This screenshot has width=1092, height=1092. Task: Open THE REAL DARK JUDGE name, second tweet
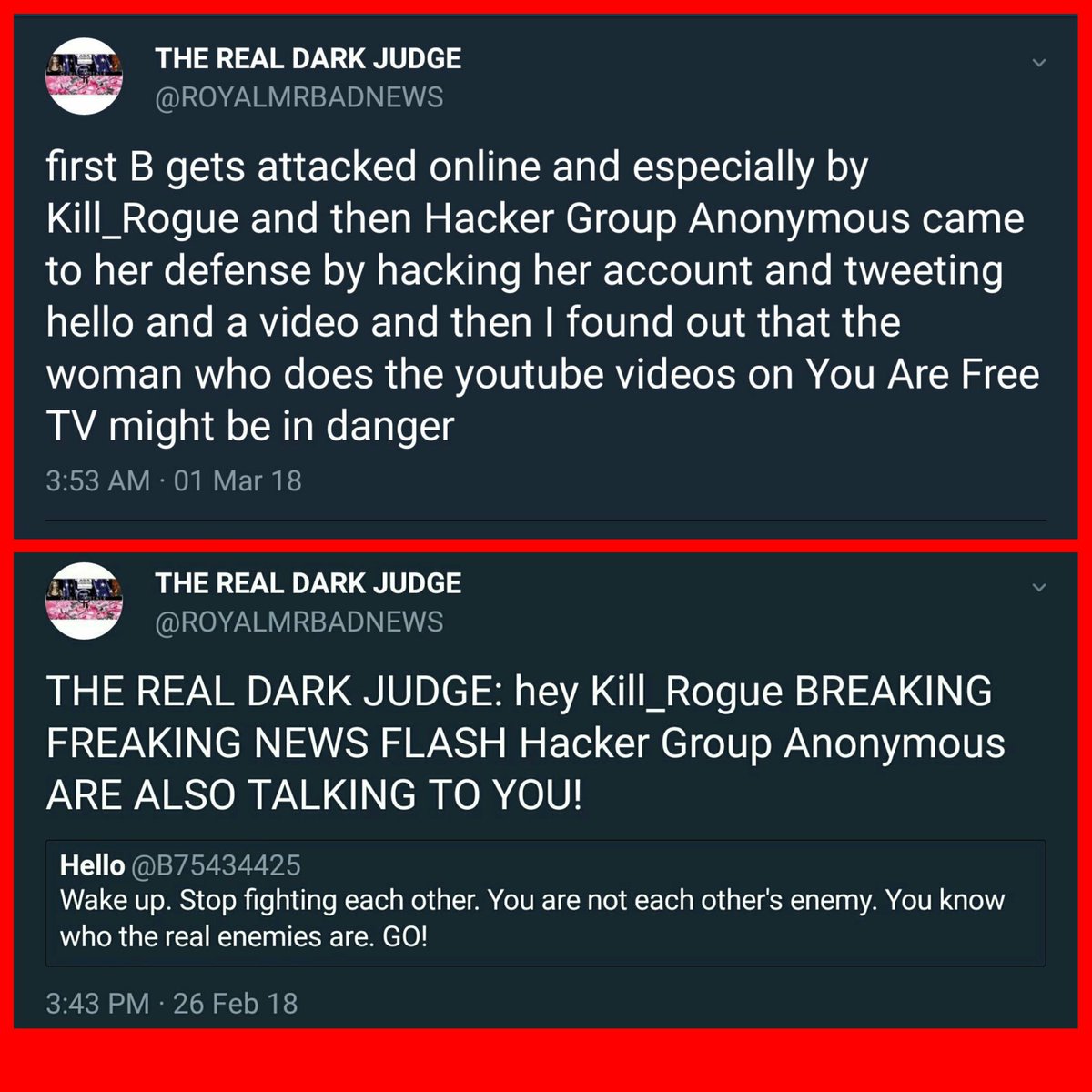pyautogui.click(x=308, y=583)
